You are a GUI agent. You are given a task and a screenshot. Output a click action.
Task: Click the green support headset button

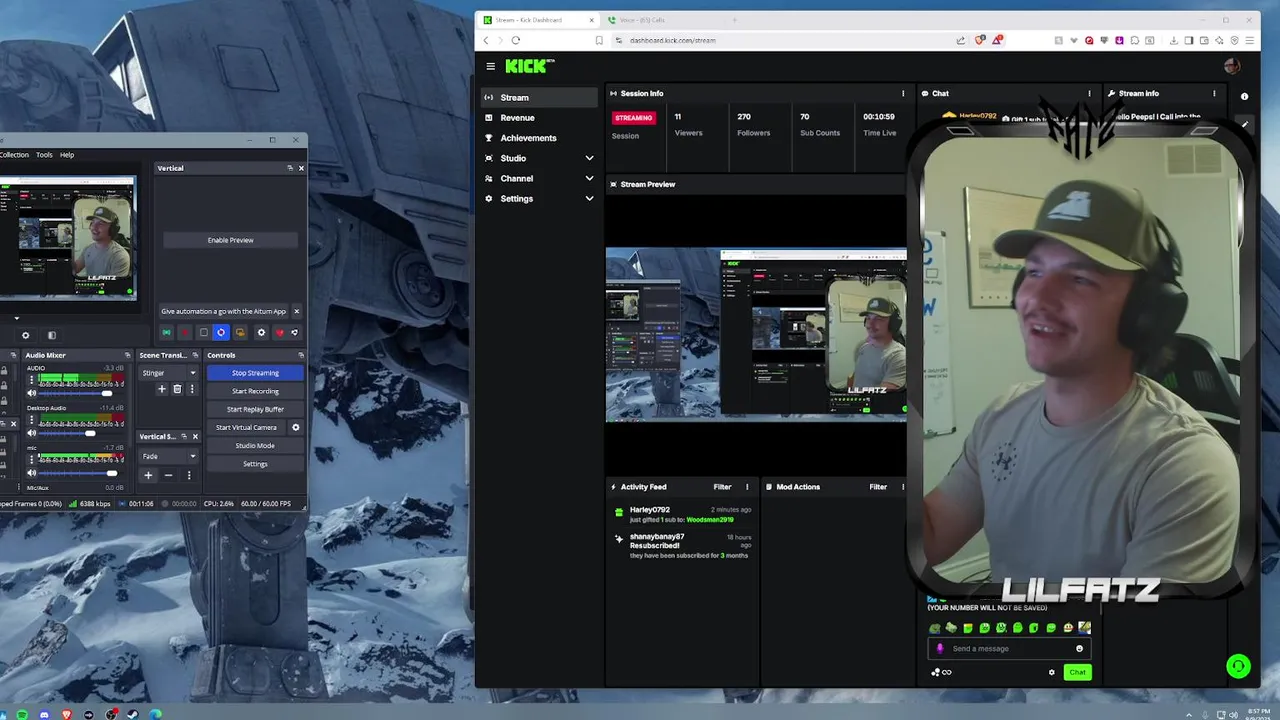point(1238,666)
